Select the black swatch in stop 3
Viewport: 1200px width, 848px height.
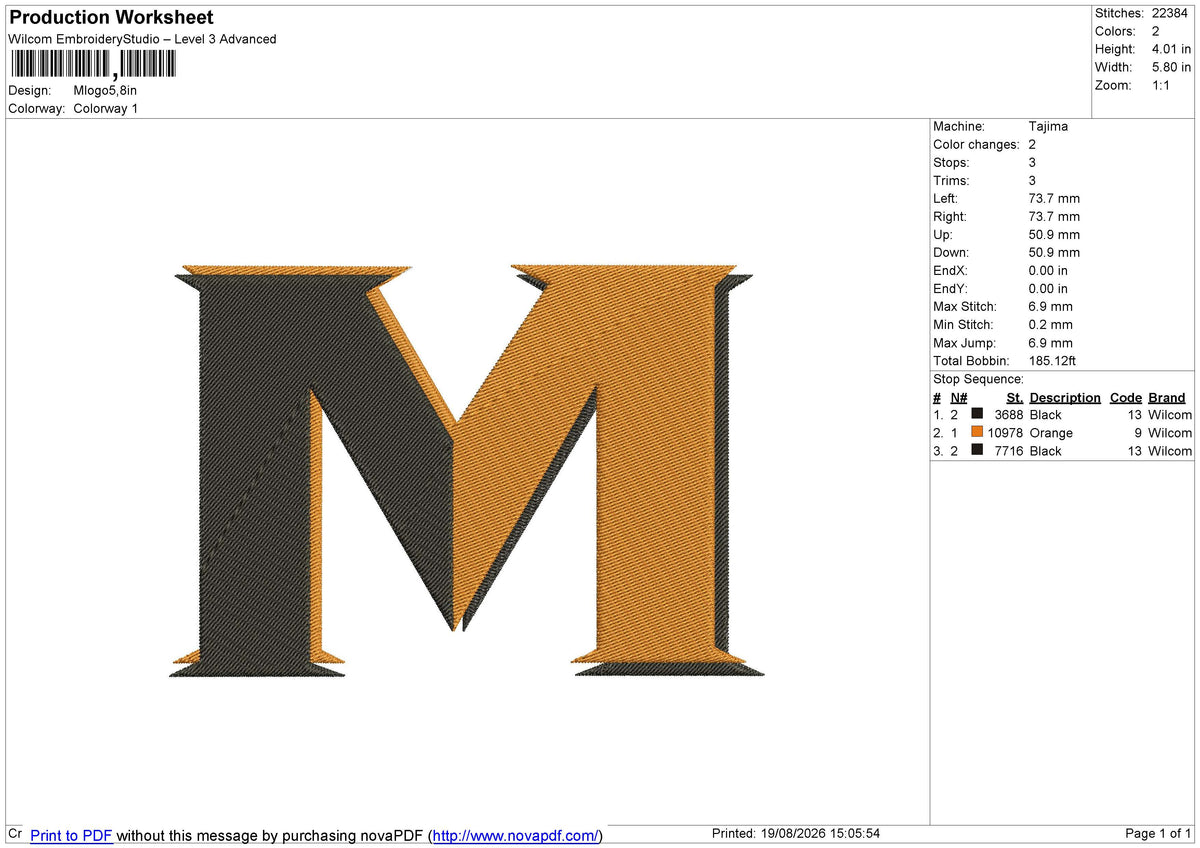pyautogui.click(x=977, y=450)
